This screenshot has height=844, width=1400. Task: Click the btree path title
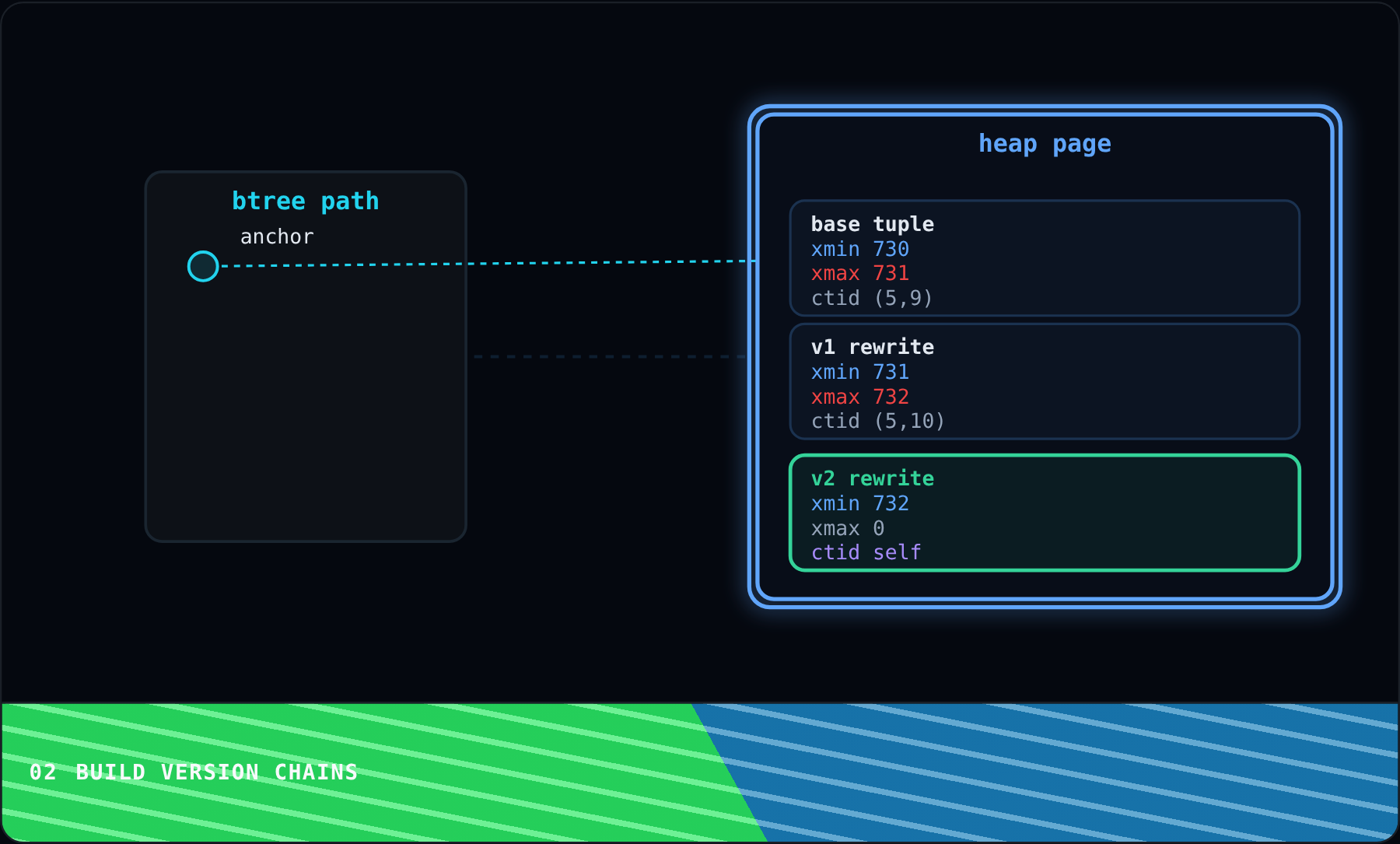tap(306, 201)
